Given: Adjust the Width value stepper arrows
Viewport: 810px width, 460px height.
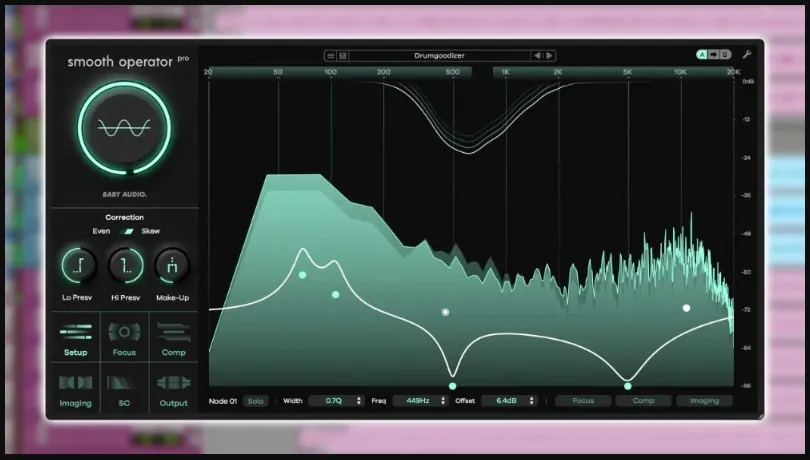Looking at the screenshot, I should 359,401.
